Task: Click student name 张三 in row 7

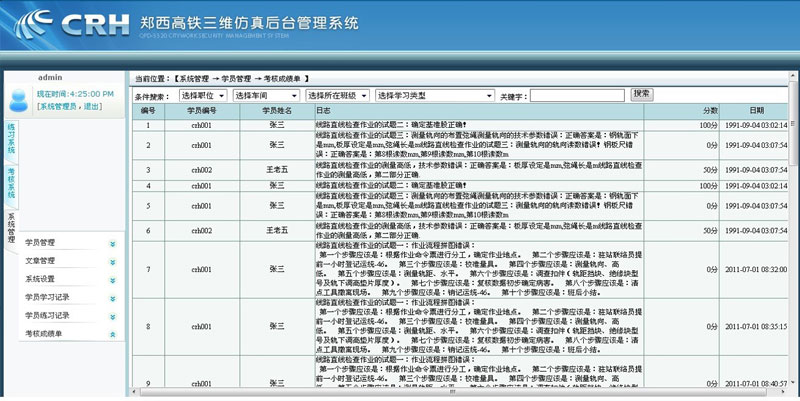Action: click(x=277, y=269)
